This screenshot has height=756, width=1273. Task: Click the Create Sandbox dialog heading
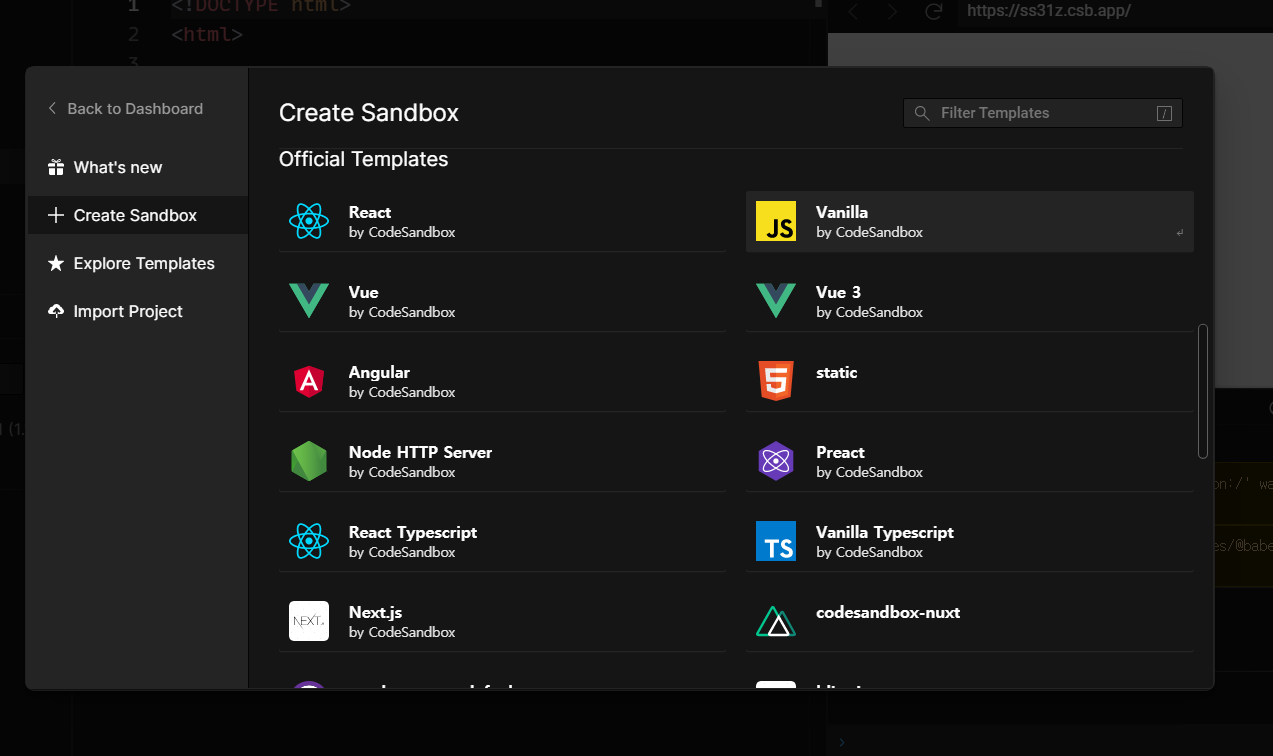tap(369, 113)
